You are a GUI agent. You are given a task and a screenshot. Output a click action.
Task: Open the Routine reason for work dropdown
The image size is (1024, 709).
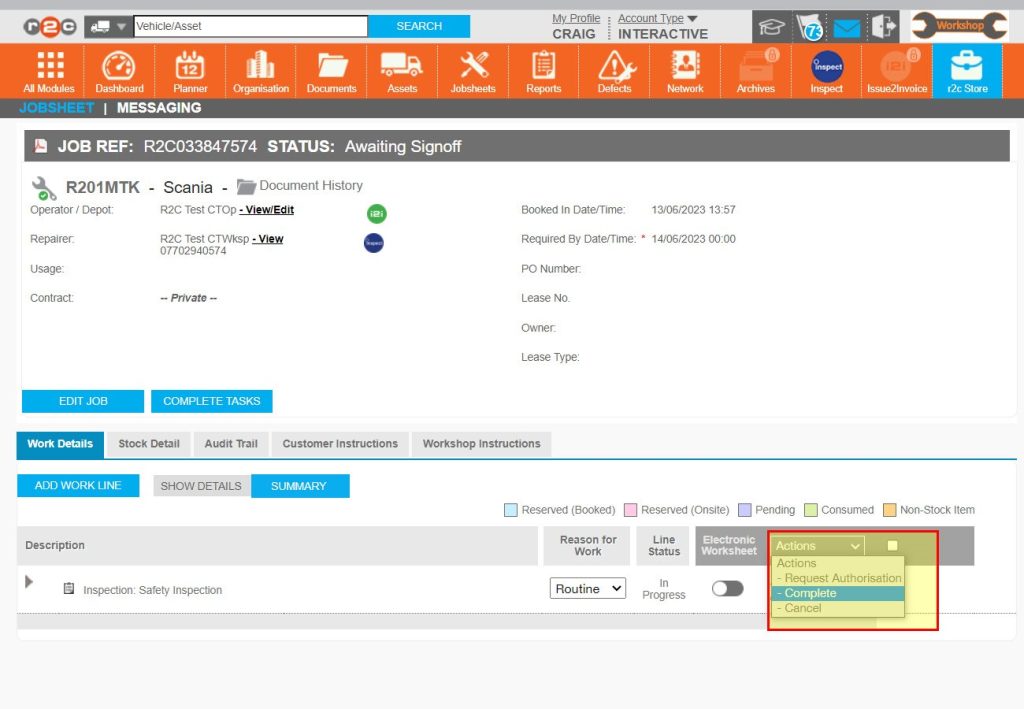point(586,589)
